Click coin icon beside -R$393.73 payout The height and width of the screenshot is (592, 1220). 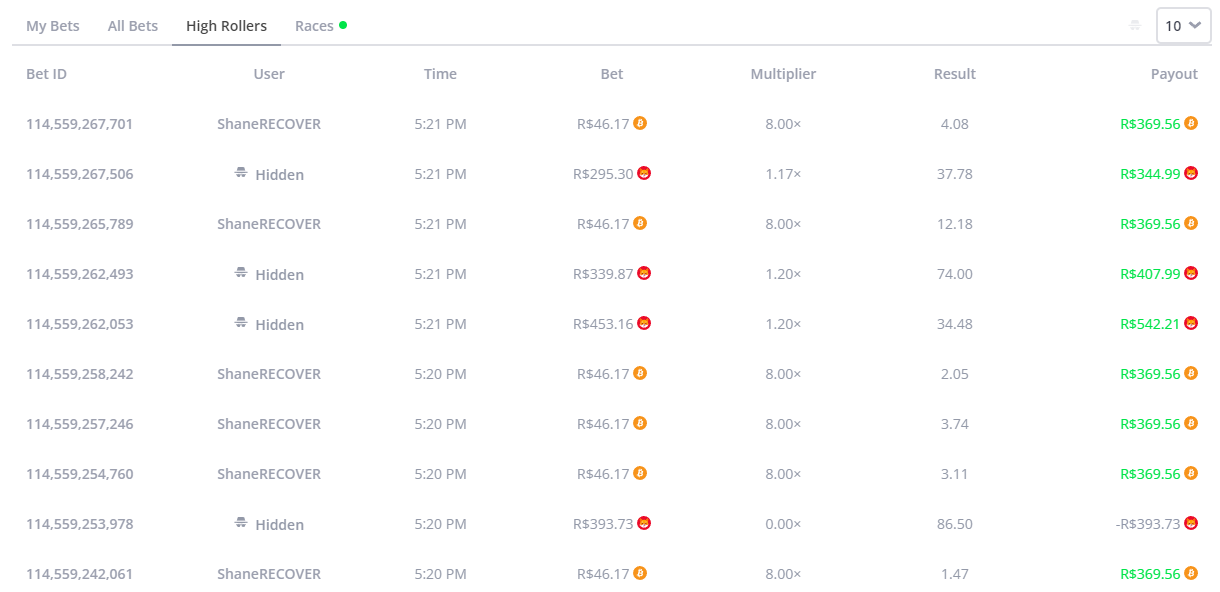pos(1191,523)
